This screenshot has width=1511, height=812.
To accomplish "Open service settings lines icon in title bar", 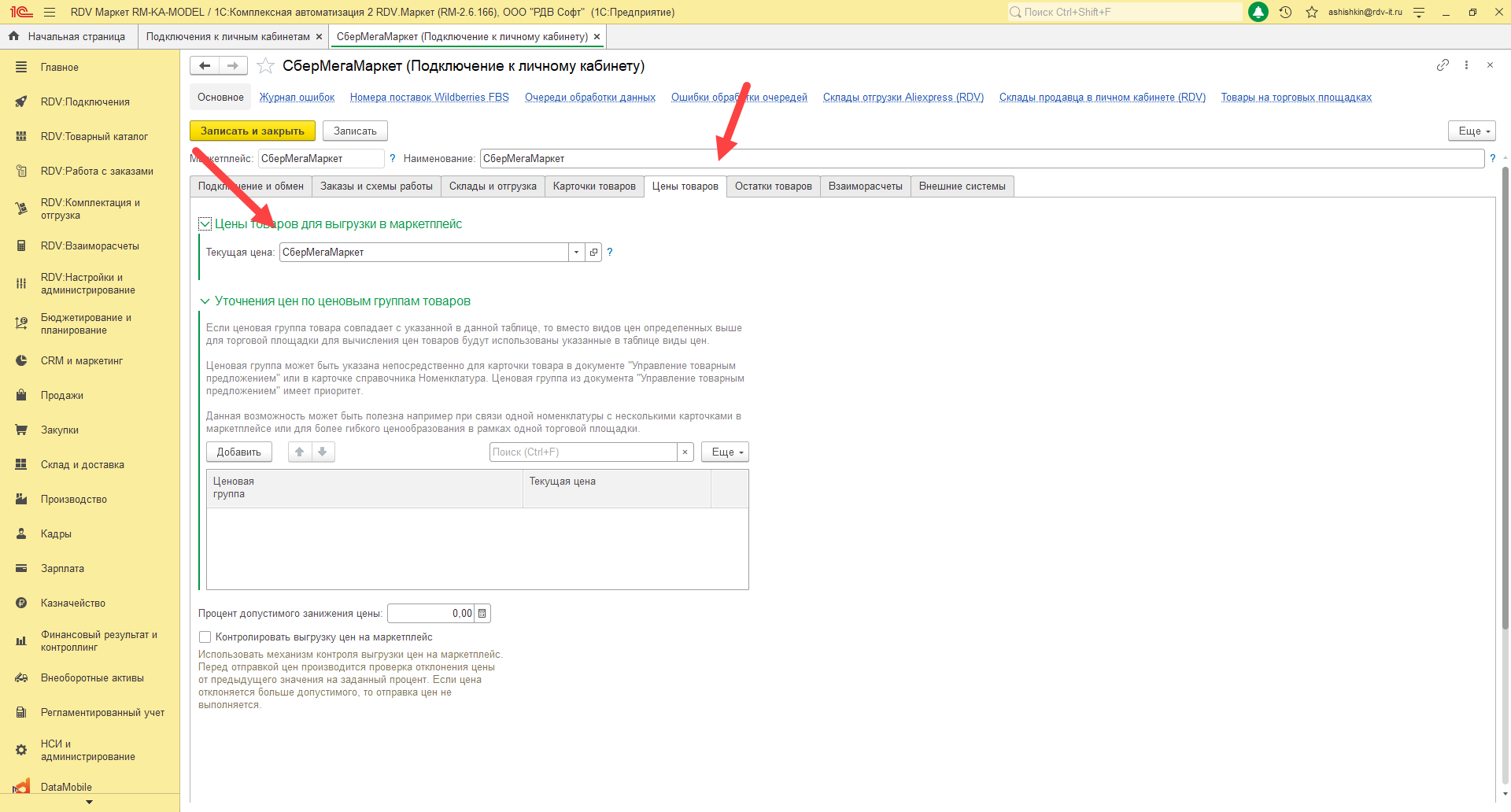I will point(1419,12).
